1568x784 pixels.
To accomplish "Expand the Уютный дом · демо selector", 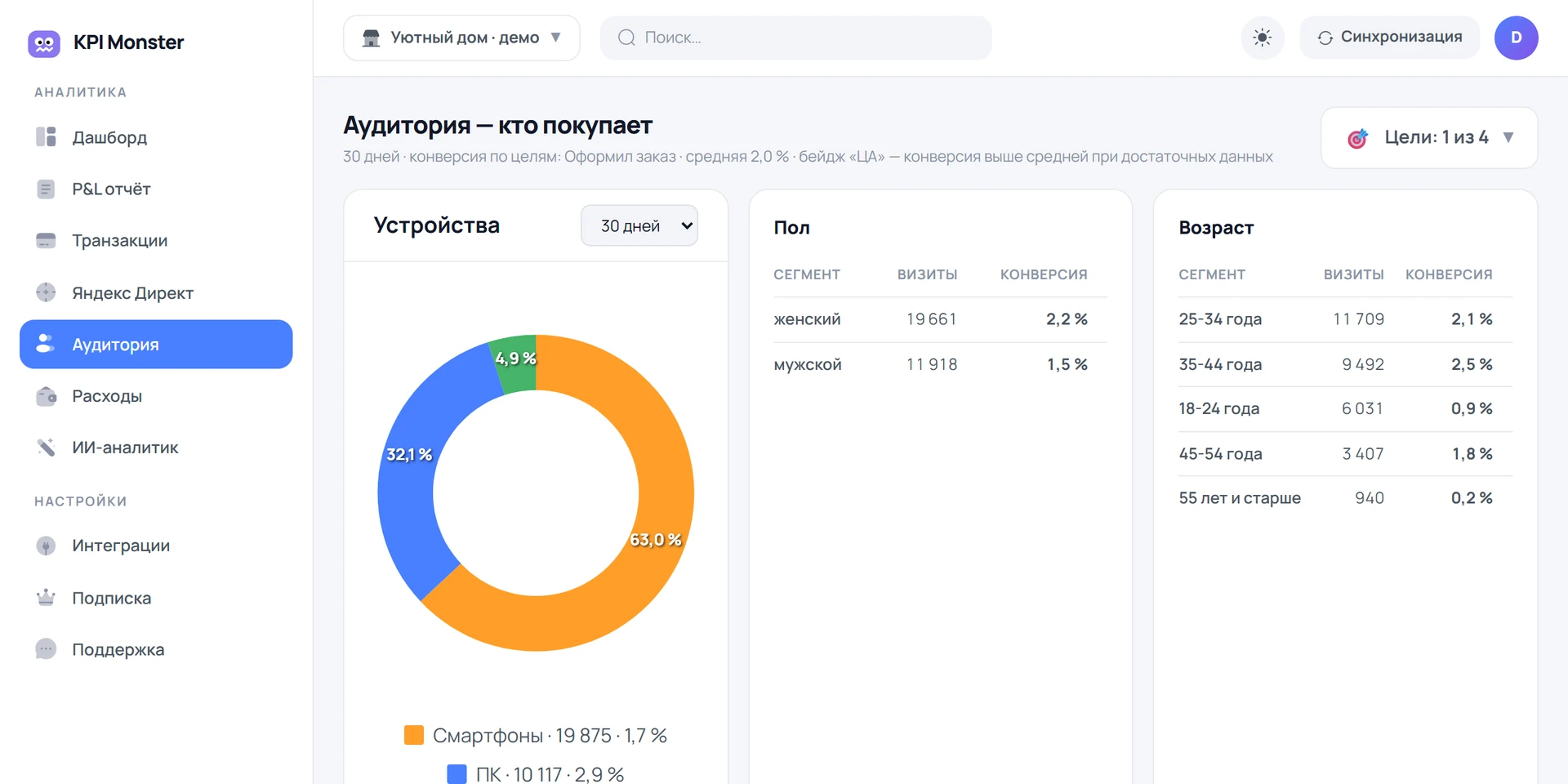I will (461, 38).
